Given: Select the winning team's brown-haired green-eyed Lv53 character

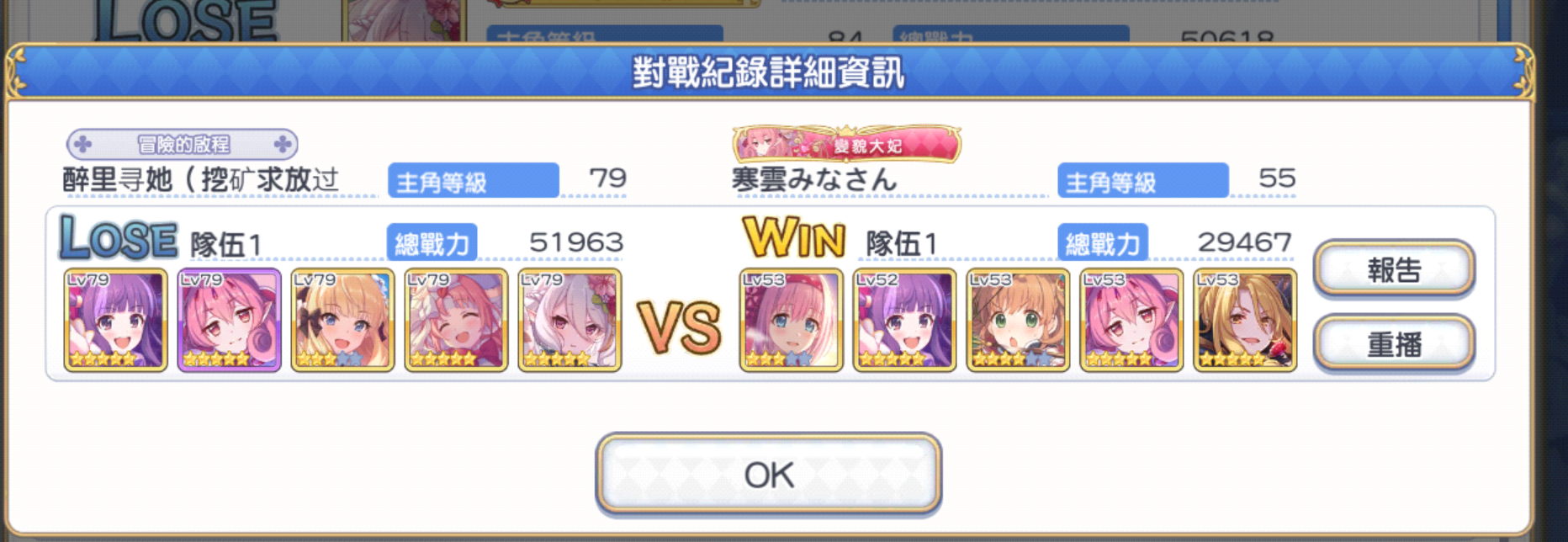Looking at the screenshot, I should click(x=1018, y=320).
